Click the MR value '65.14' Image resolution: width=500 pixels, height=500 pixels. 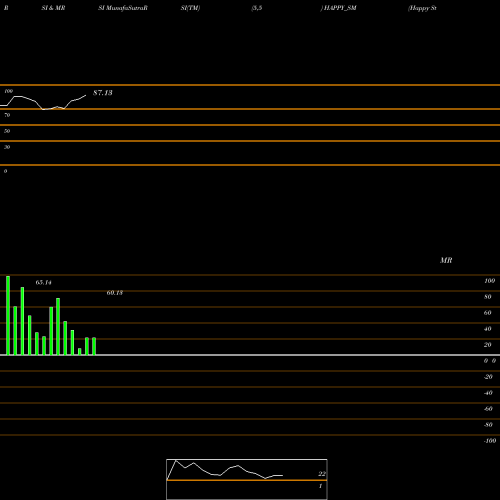click(x=44, y=283)
